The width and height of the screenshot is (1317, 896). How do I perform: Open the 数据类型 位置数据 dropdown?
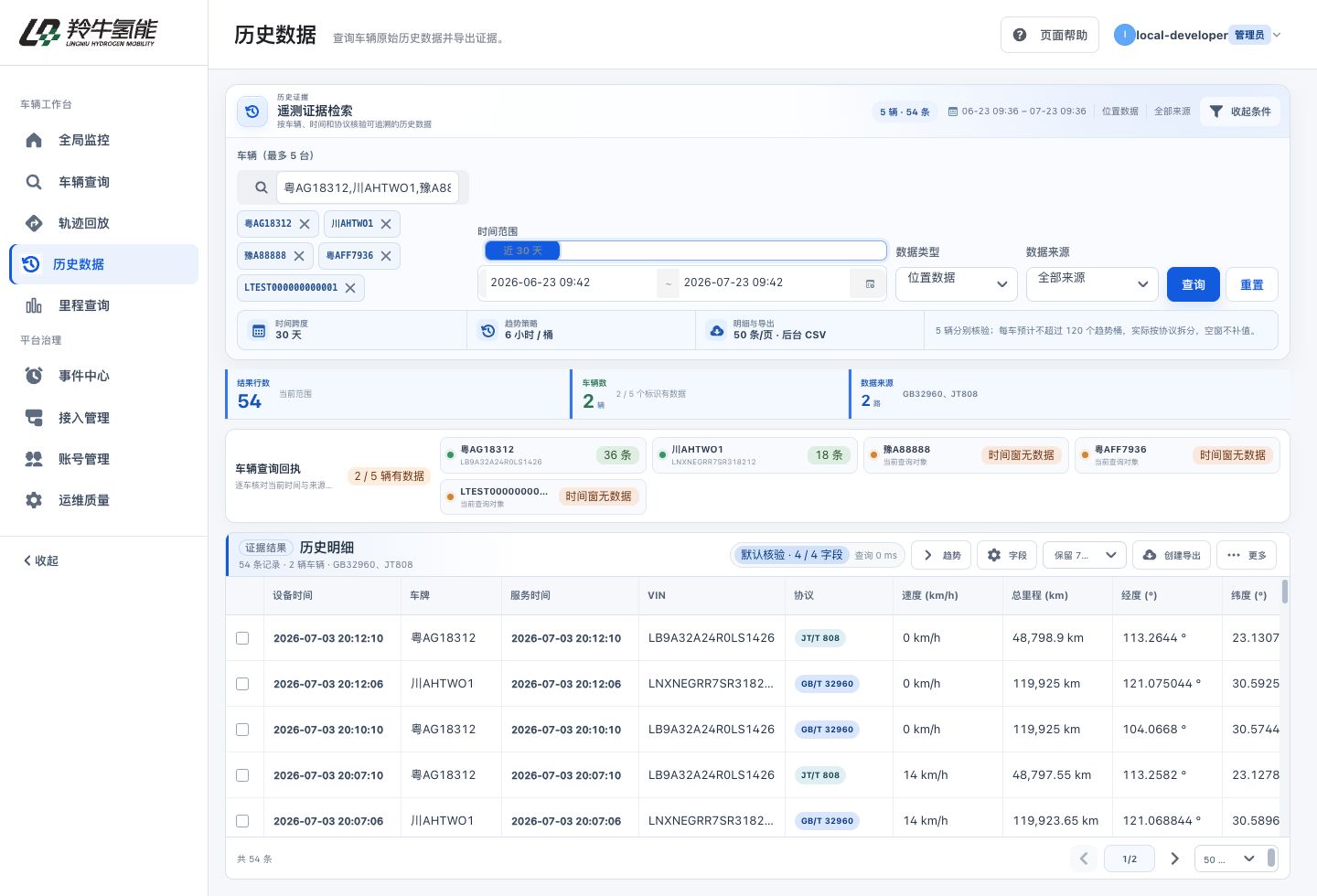[957, 283]
